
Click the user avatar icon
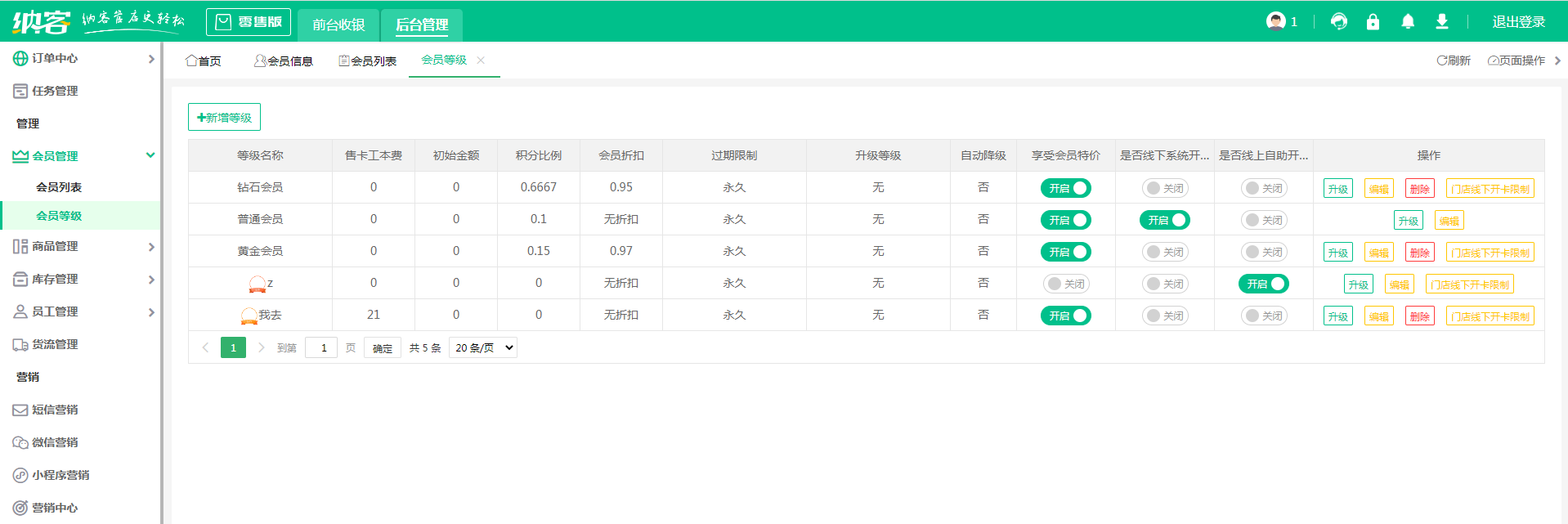(1275, 22)
